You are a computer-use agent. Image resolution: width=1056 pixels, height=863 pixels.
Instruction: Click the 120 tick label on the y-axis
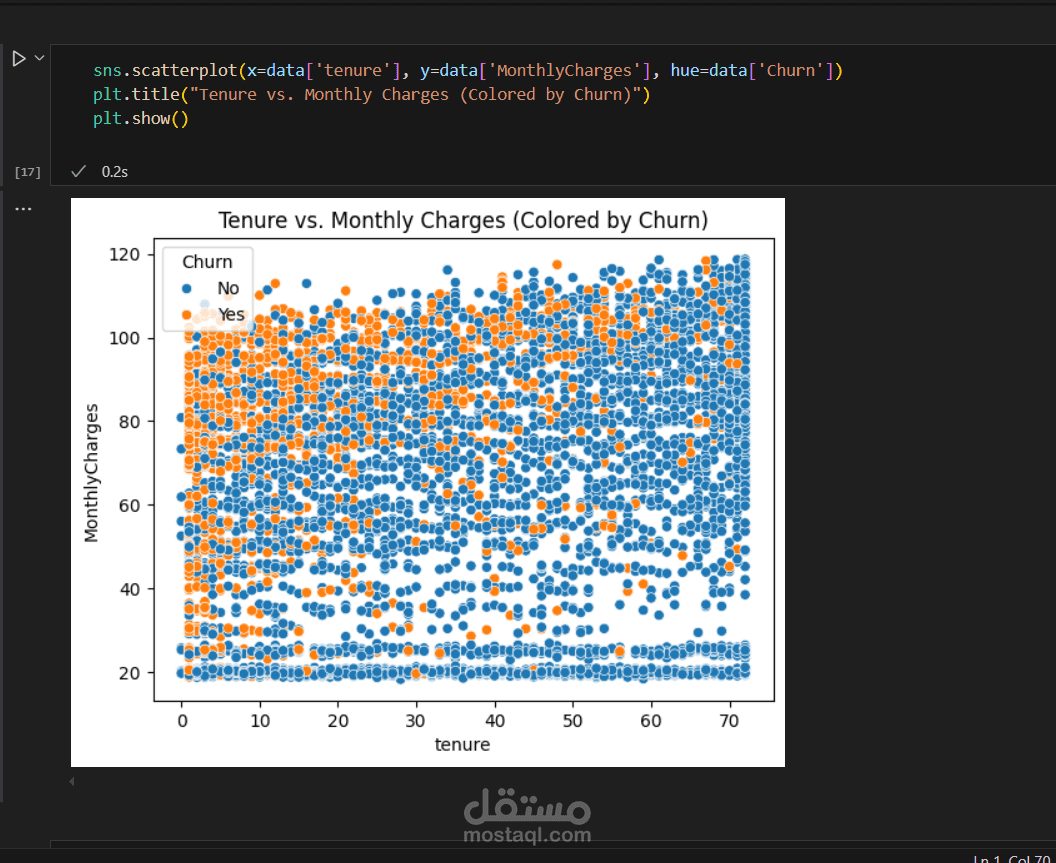point(124,255)
